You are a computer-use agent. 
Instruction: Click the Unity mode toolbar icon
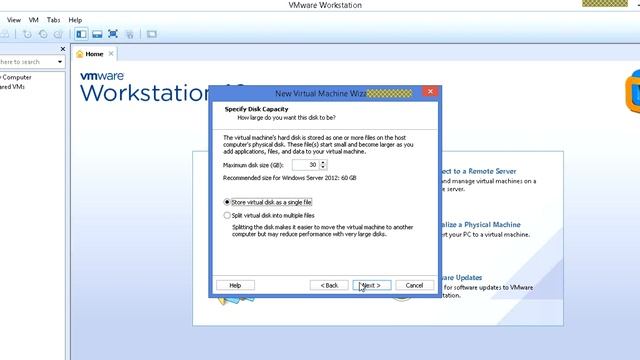(130, 34)
